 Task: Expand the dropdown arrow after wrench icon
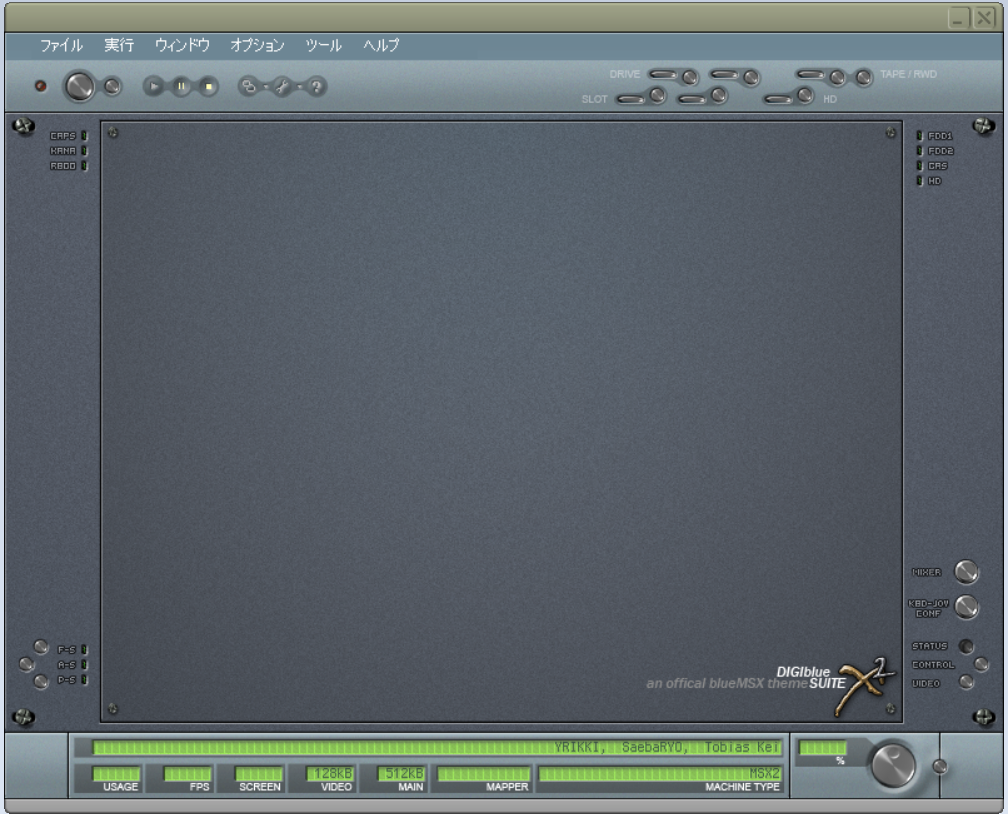299,86
